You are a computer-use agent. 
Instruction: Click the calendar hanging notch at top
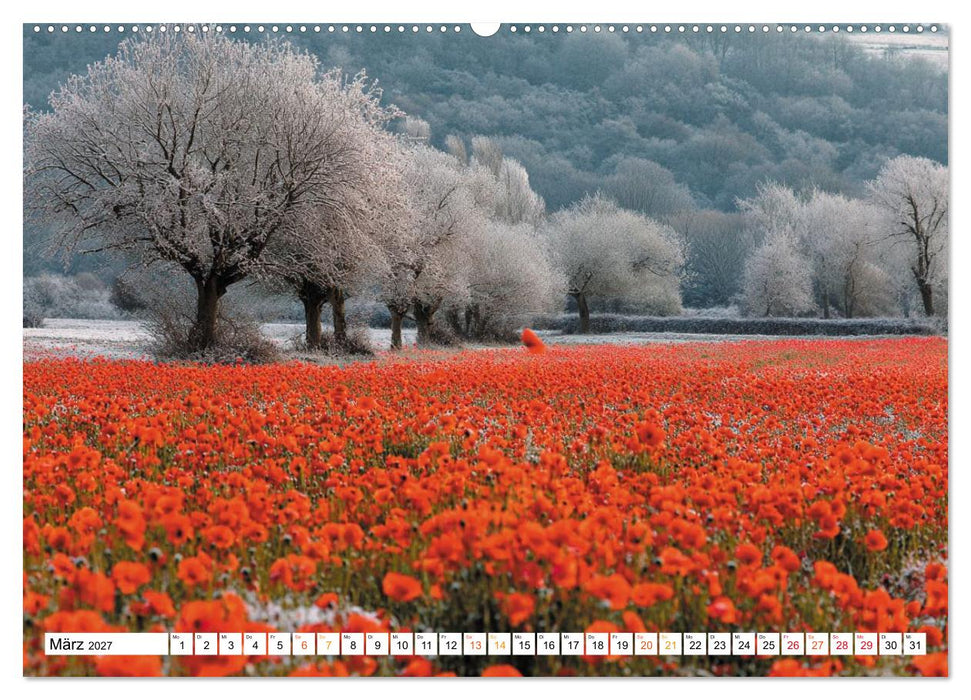(485, 29)
